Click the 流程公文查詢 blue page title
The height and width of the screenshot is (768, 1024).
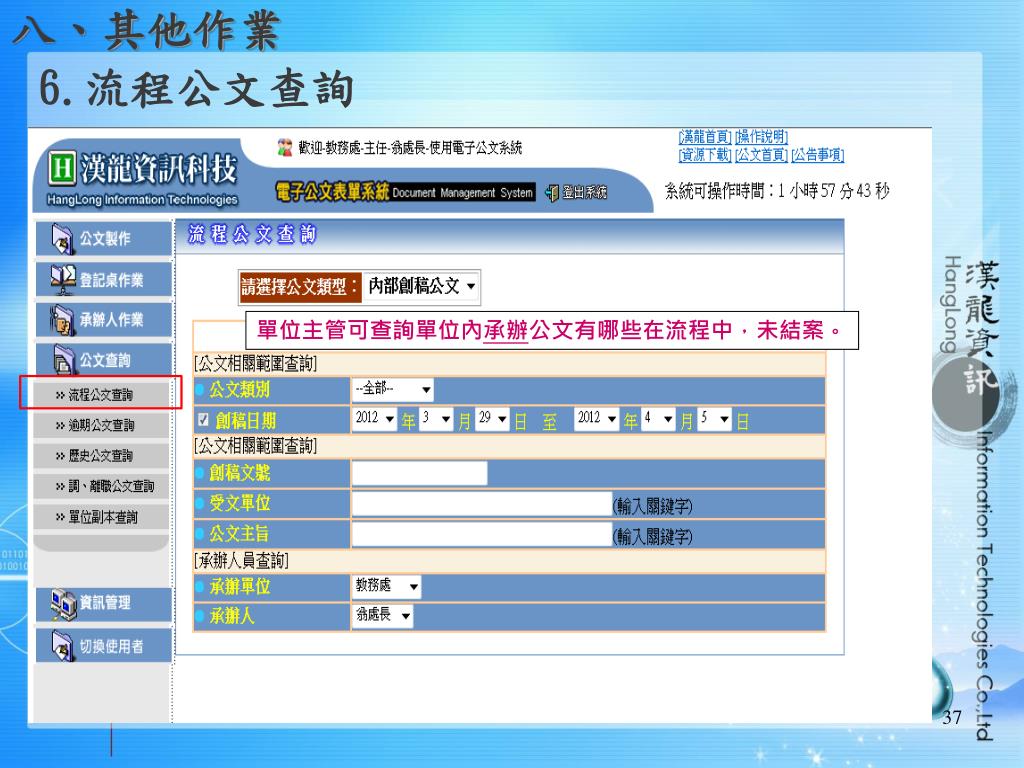pyautogui.click(x=252, y=234)
